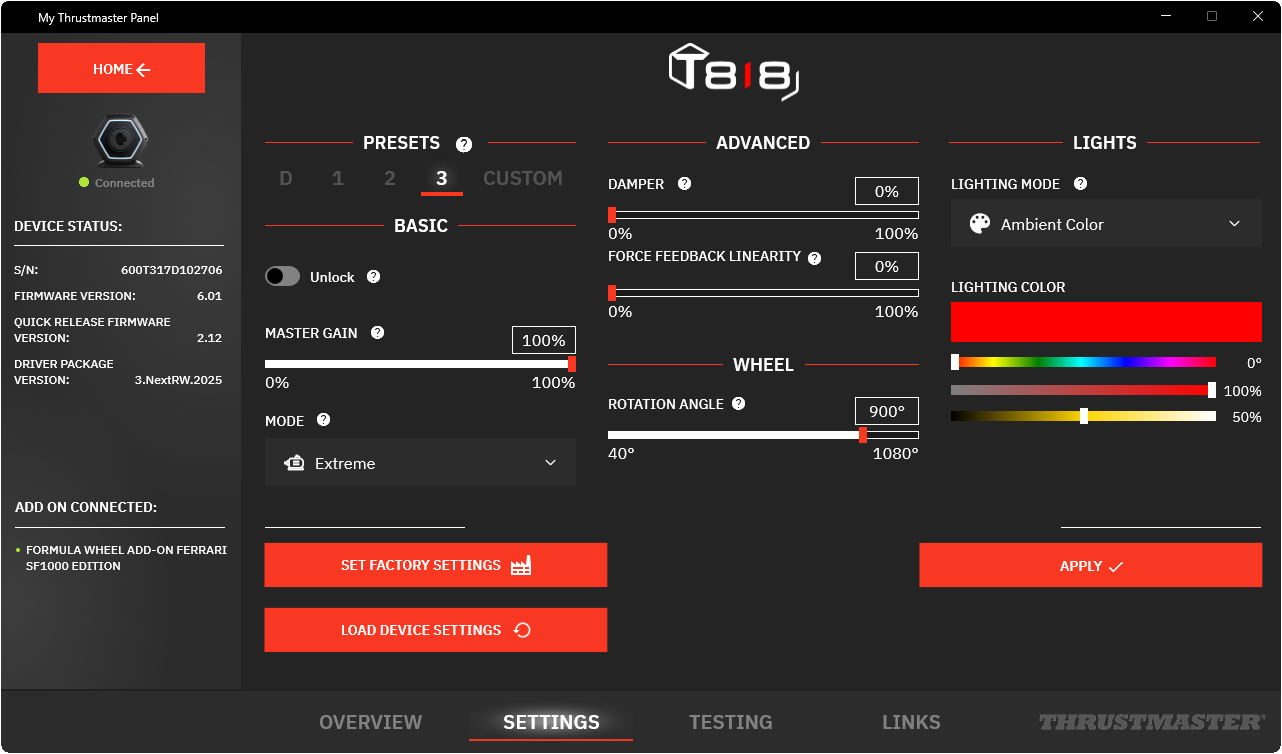
Task: Switch to the Testing tab
Action: (x=730, y=722)
